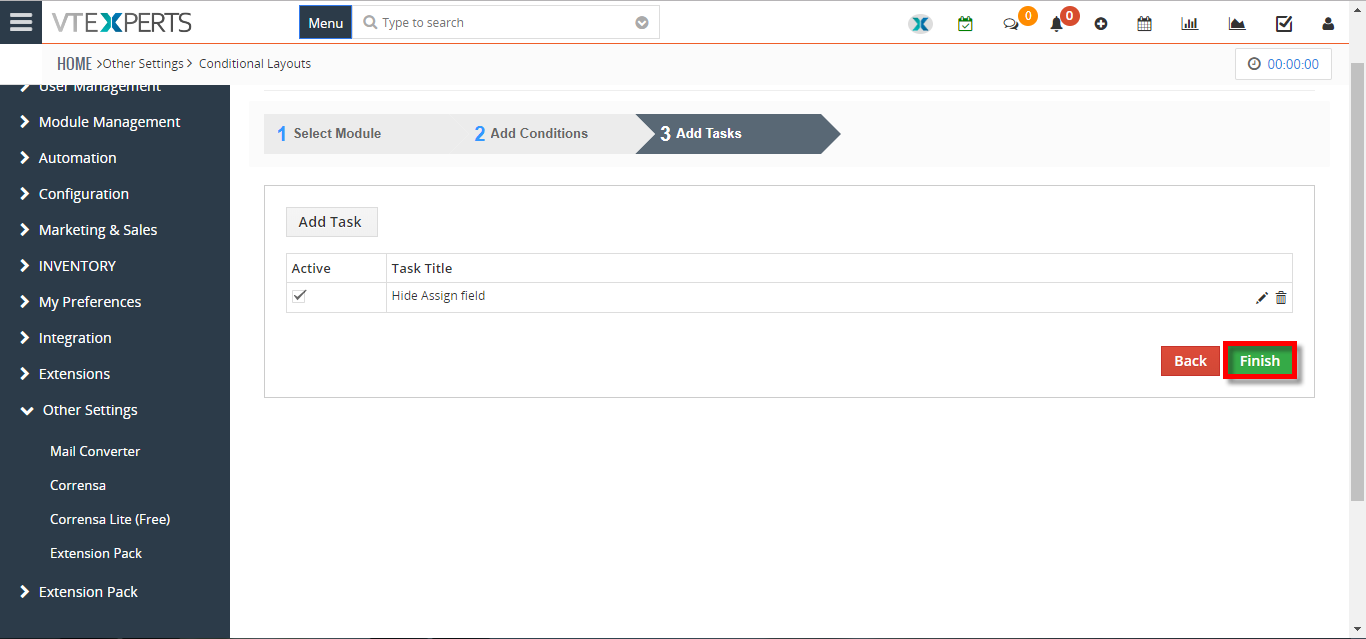Go to step 2 Add Conditions
This screenshot has height=639, width=1366.
coord(531,133)
